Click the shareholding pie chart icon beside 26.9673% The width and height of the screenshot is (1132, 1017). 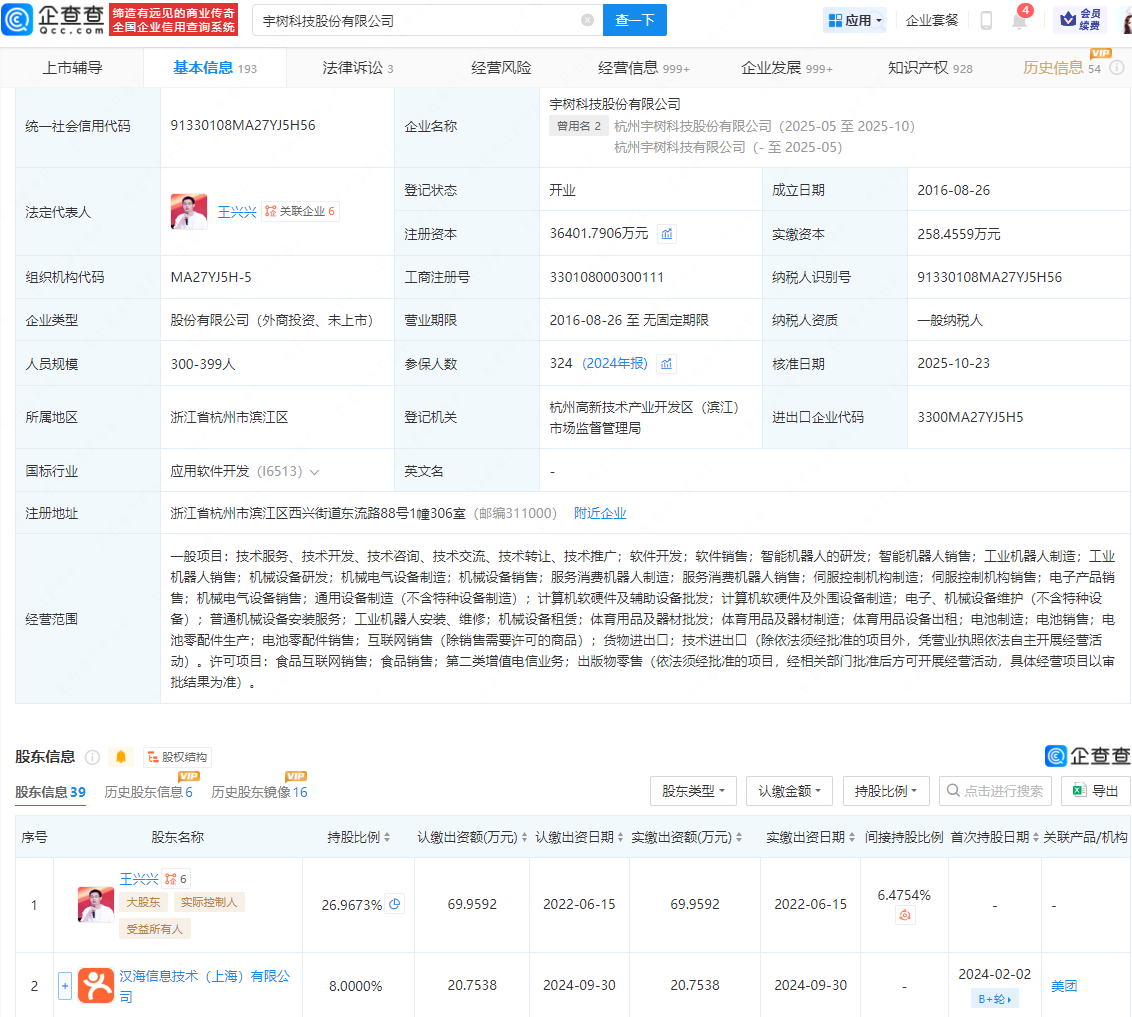[x=395, y=904]
